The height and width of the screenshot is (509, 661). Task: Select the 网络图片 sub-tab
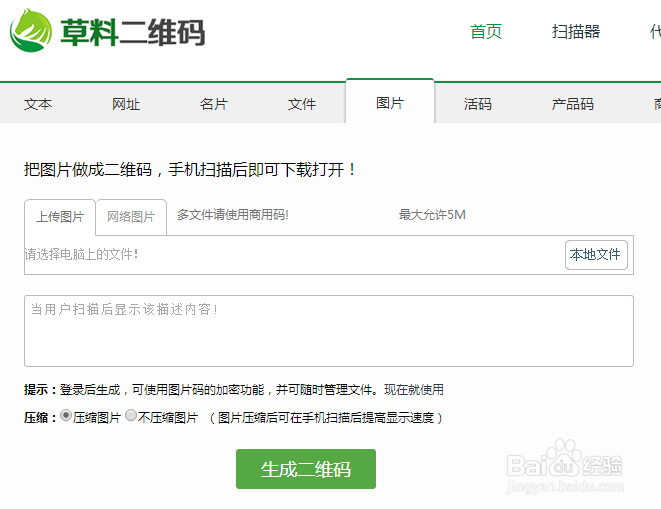click(131, 217)
